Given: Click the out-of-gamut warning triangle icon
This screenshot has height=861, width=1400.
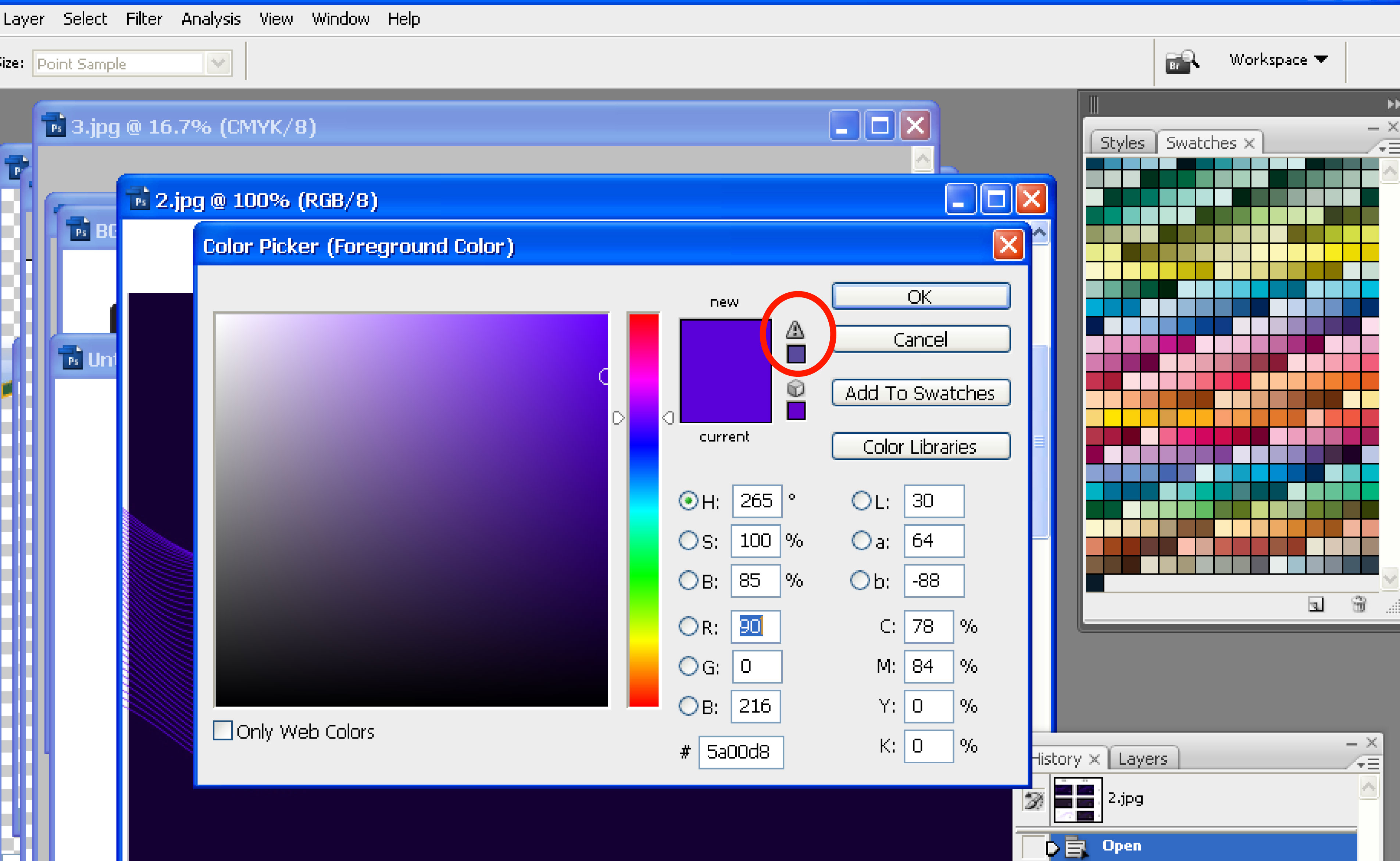Looking at the screenshot, I should (x=795, y=329).
